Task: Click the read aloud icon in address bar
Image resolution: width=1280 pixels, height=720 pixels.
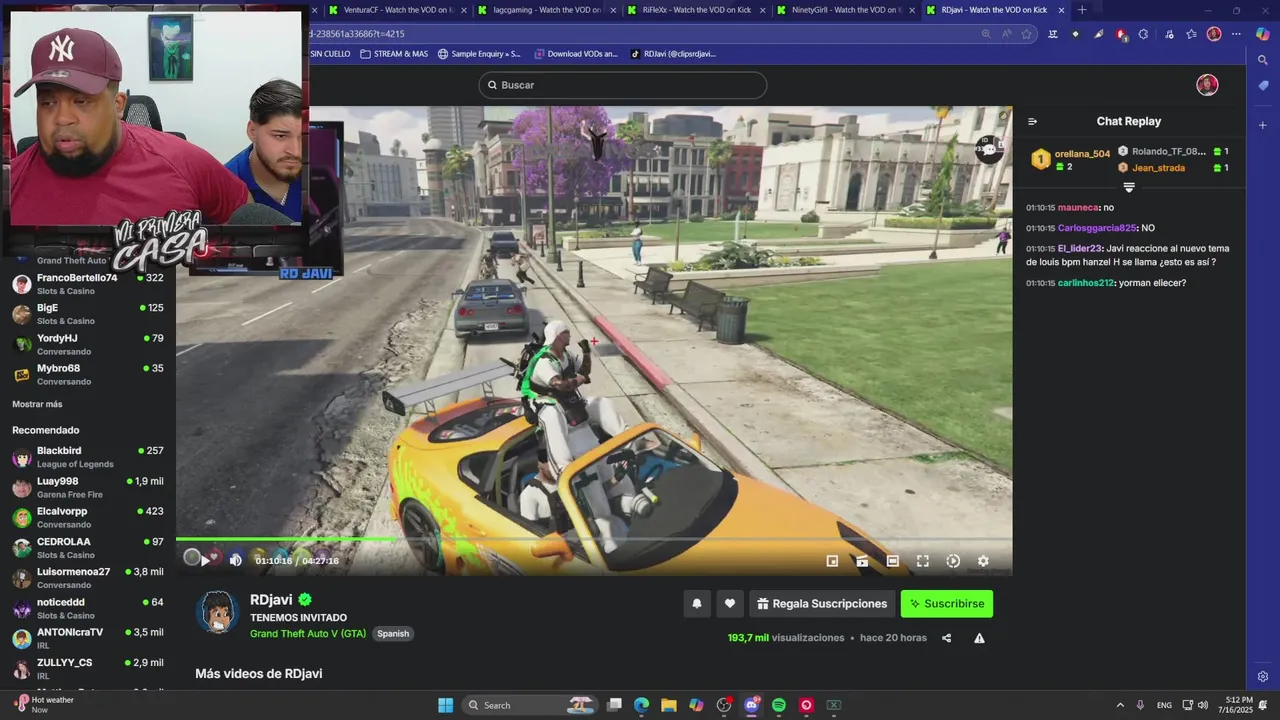Action: [1006, 34]
